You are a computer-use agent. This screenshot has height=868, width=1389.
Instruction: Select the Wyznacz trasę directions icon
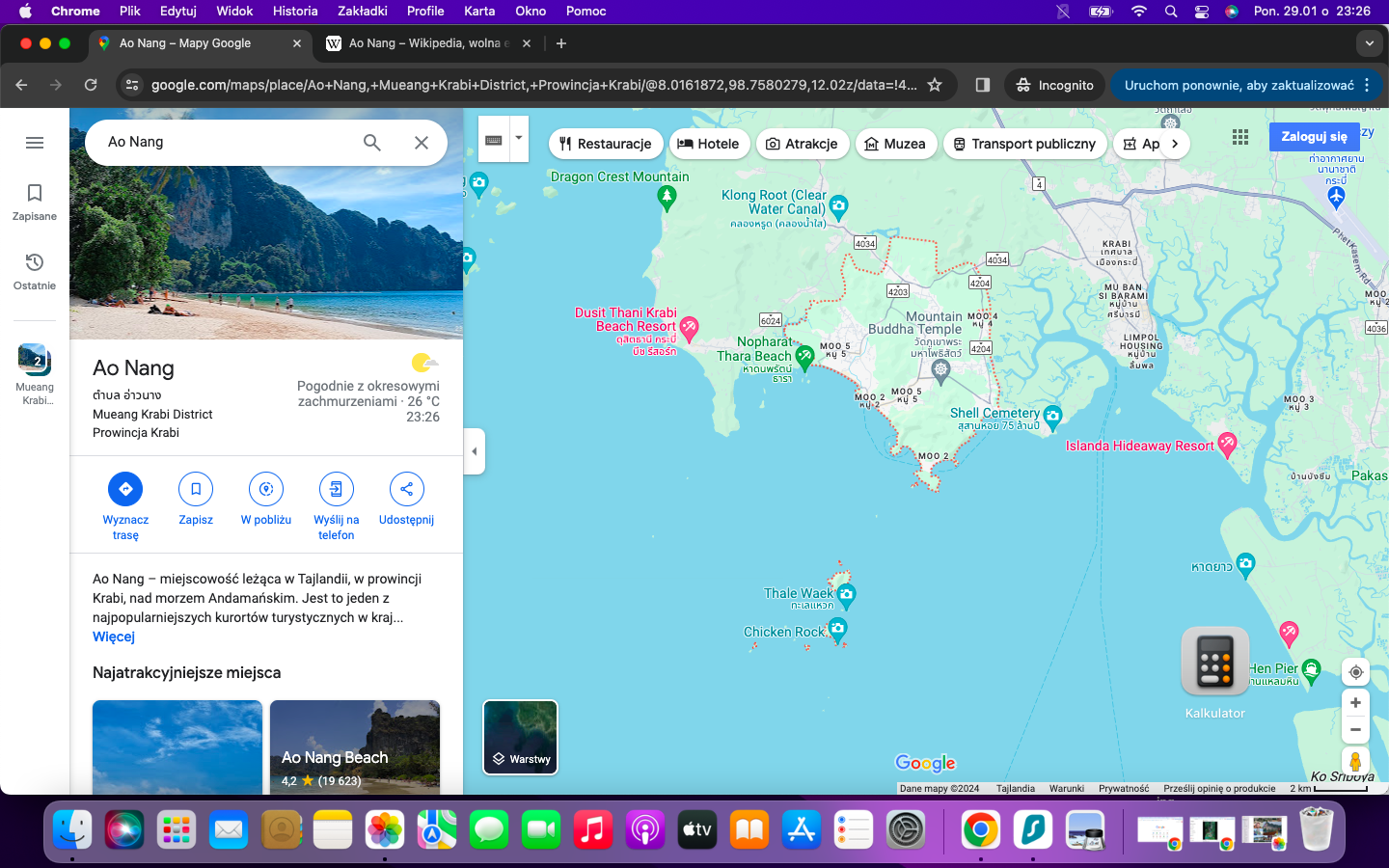pyautogui.click(x=124, y=489)
